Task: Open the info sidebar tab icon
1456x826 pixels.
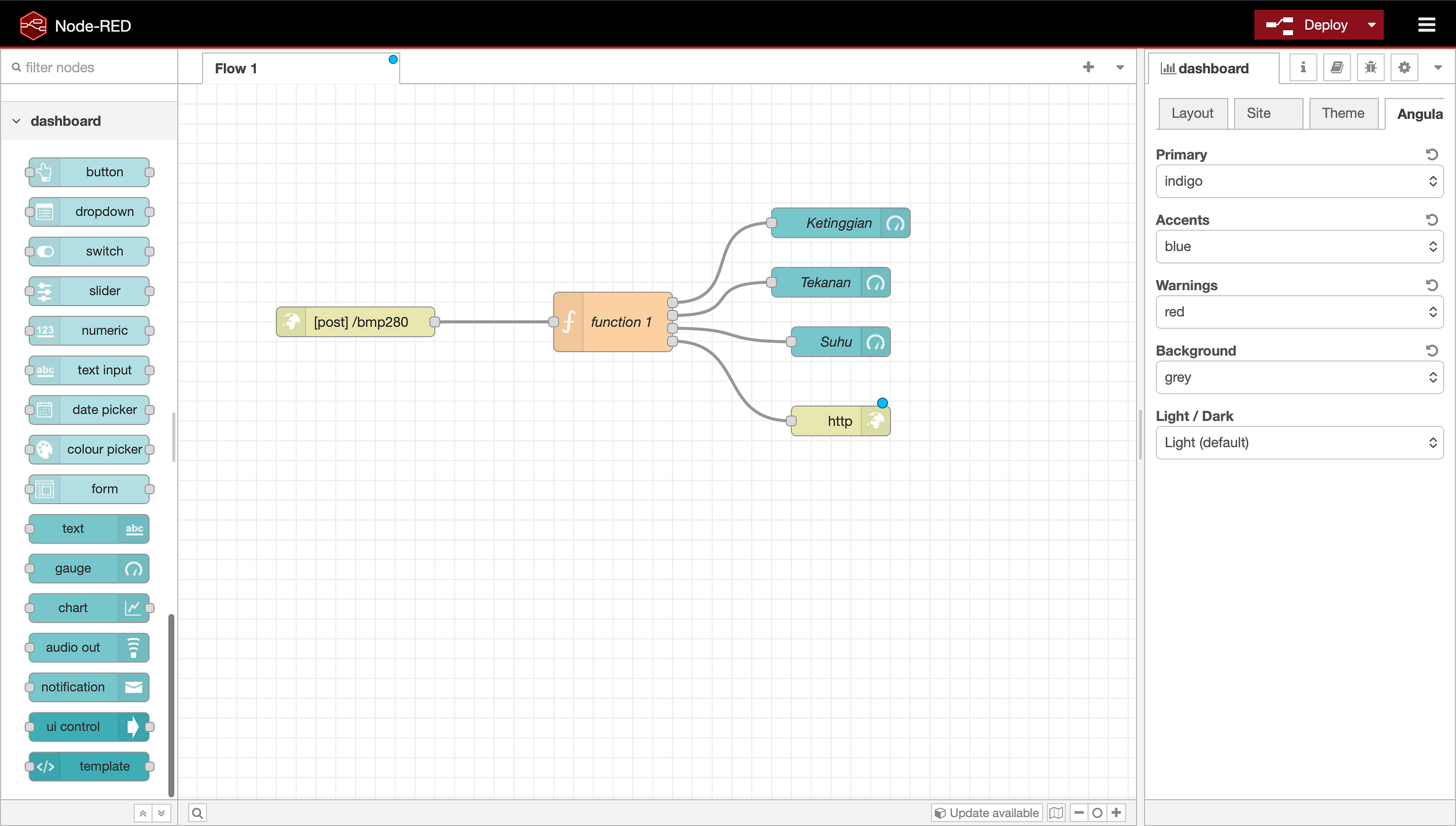Action: pos(1303,68)
